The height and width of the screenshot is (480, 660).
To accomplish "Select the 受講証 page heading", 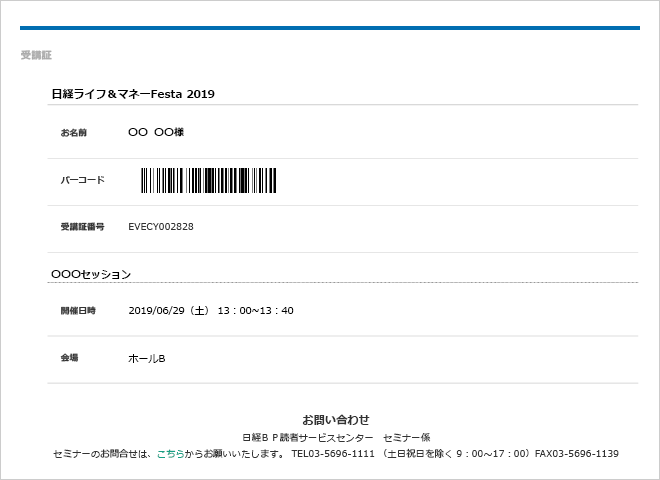I will (36, 55).
